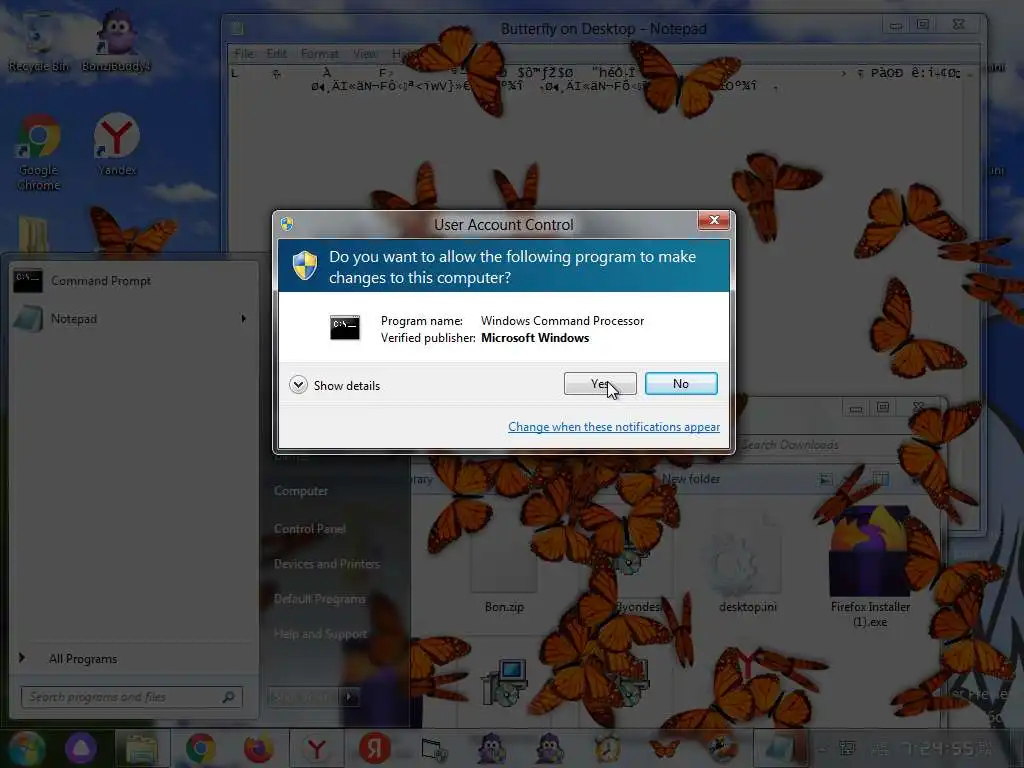
Task: Open red Yandex Я taskbar icon
Action: pyautogui.click(x=375, y=748)
